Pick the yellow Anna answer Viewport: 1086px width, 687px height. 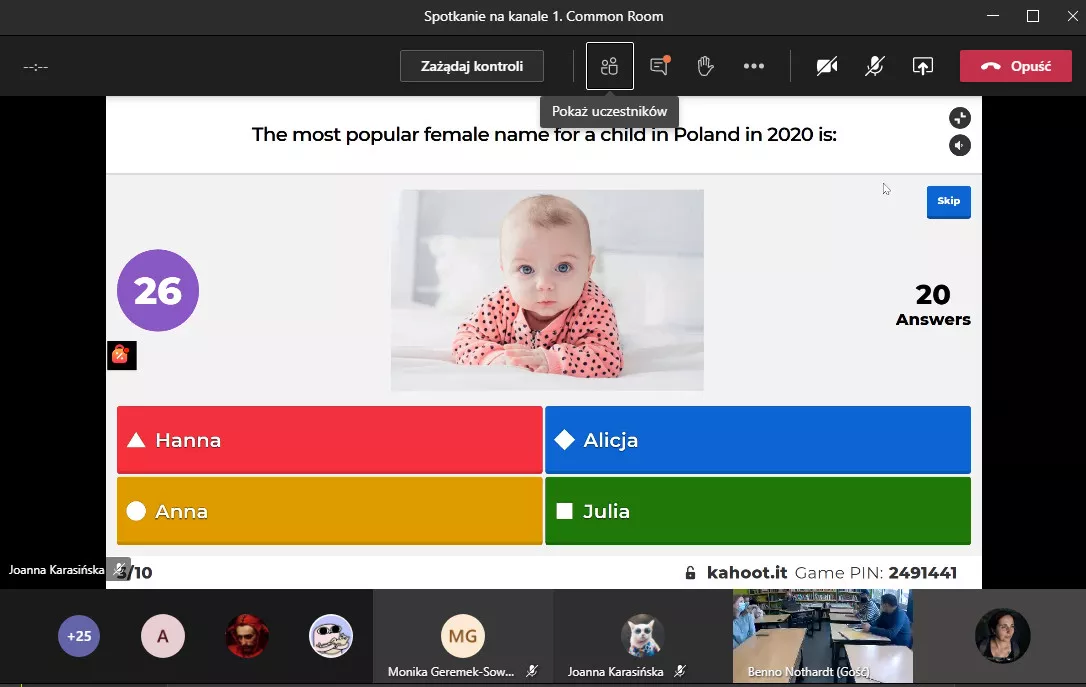click(329, 511)
